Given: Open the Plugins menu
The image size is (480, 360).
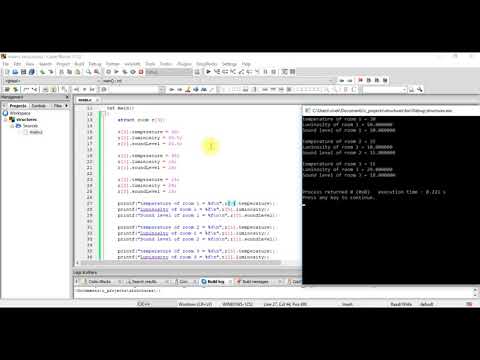Looking at the screenshot, I should (184, 64).
